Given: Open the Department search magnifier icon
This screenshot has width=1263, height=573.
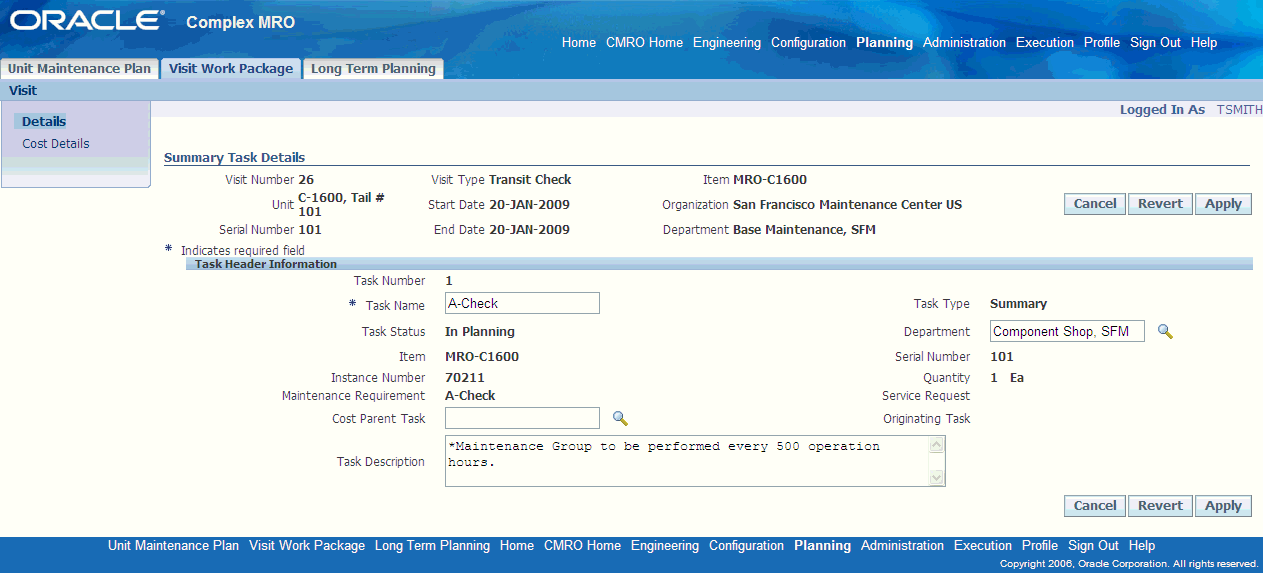Looking at the screenshot, I should click(x=1165, y=331).
